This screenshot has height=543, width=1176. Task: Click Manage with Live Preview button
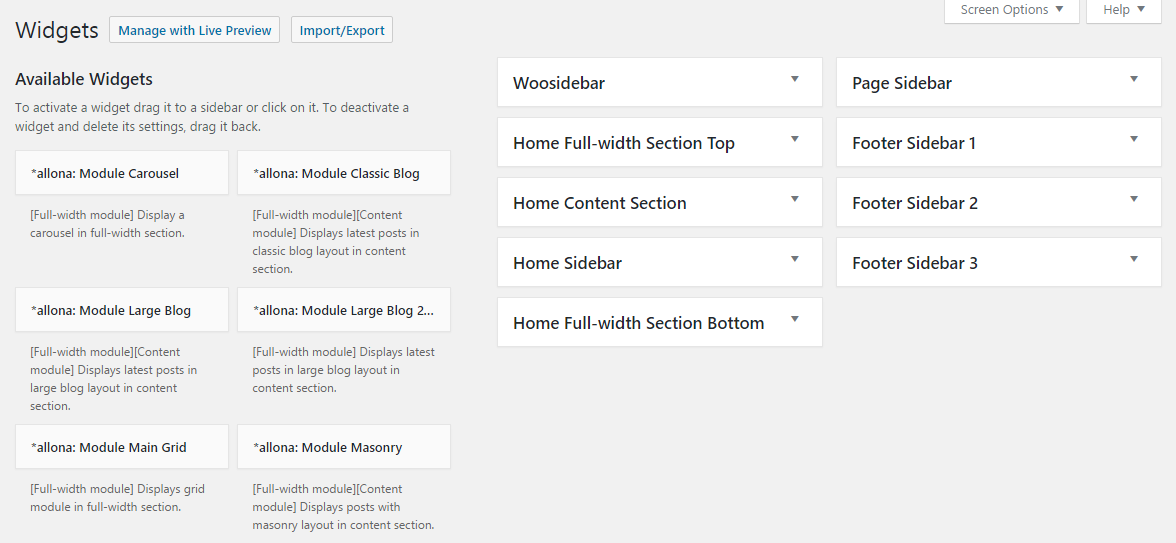[195, 30]
